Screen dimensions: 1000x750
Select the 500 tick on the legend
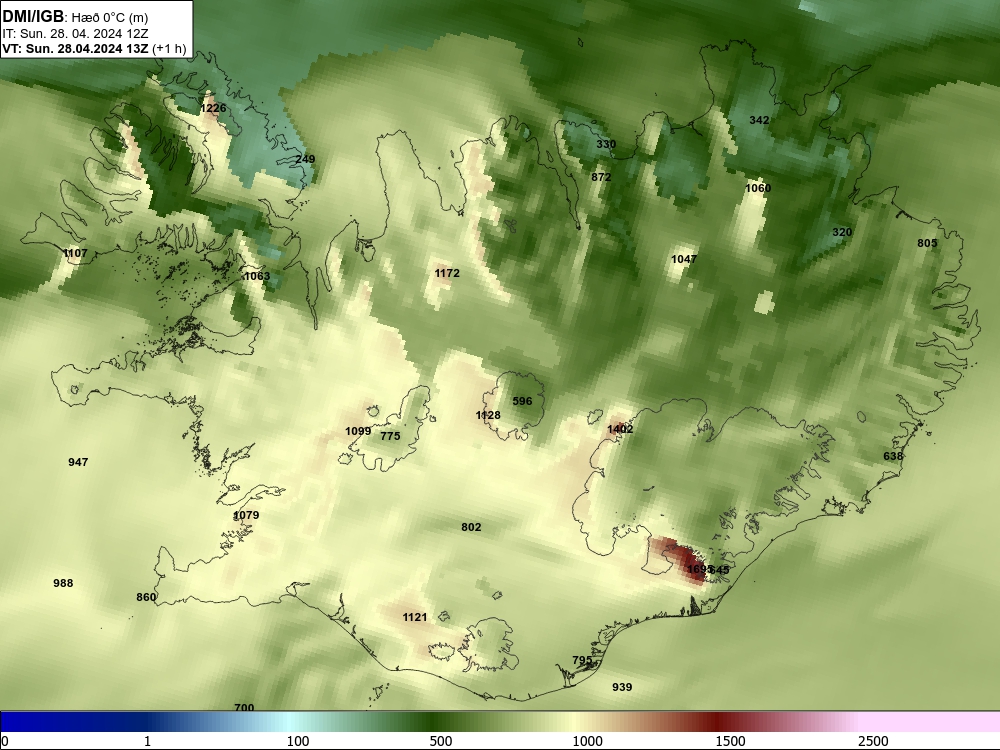[441, 741]
